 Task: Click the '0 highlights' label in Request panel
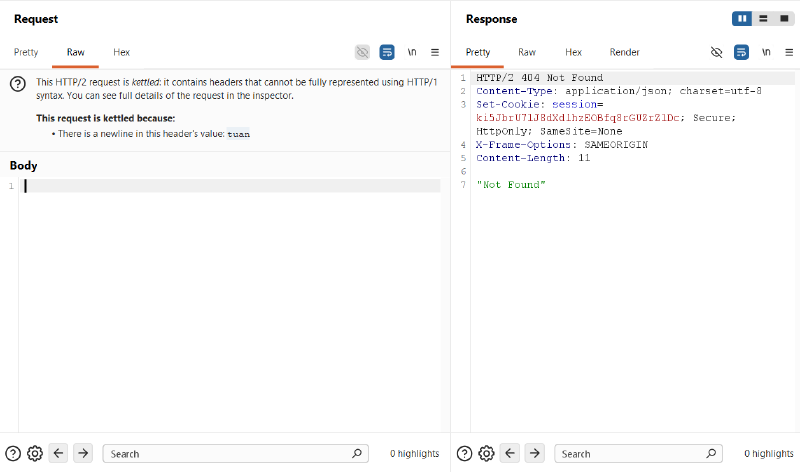[x=414, y=454]
